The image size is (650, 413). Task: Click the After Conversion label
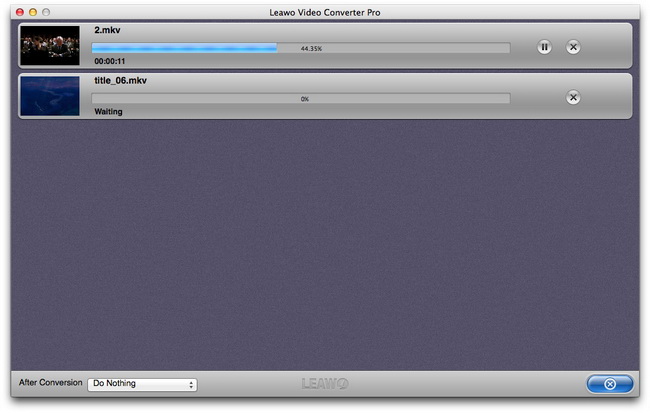coord(51,382)
